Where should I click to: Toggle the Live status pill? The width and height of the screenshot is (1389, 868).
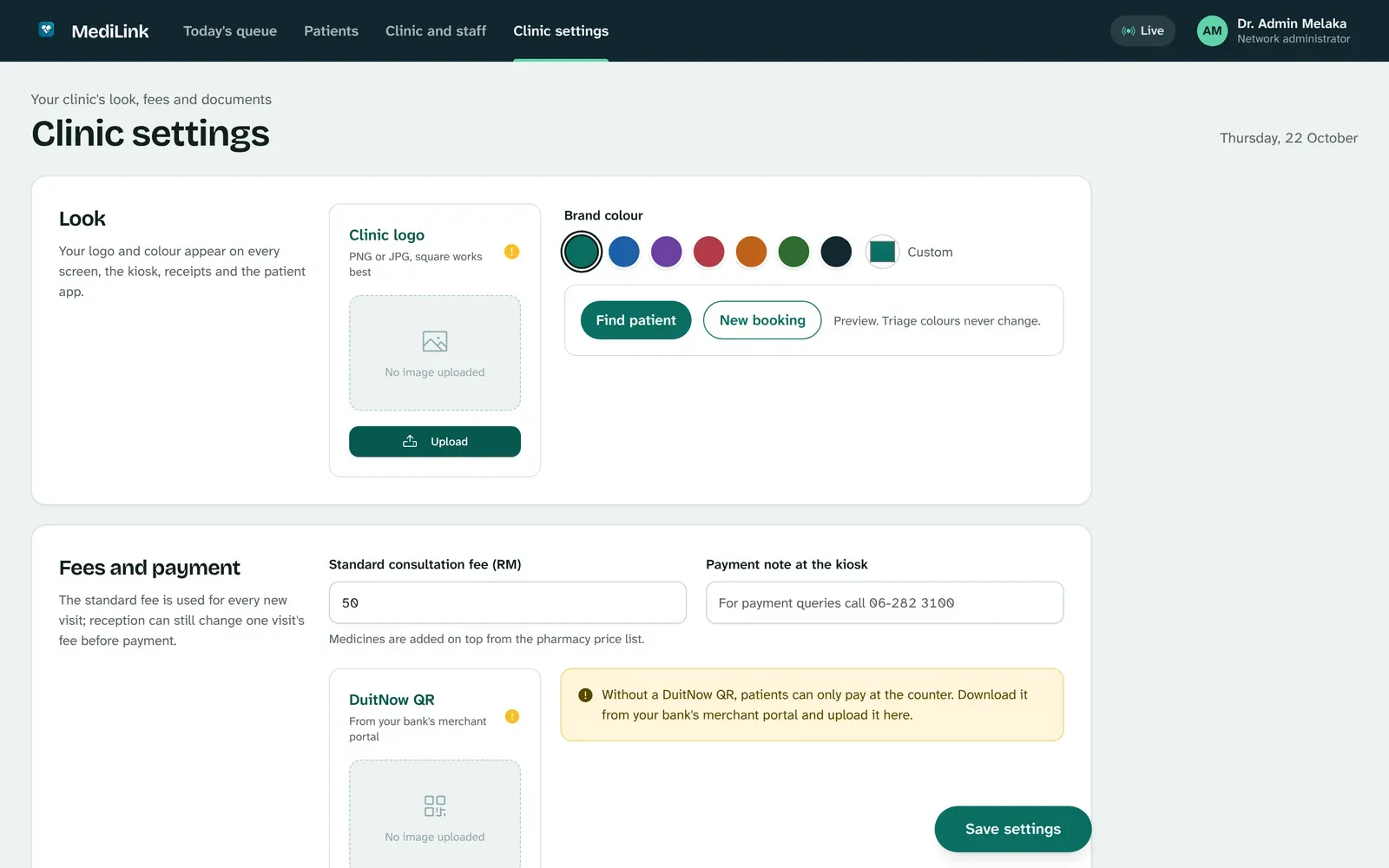pos(1142,30)
